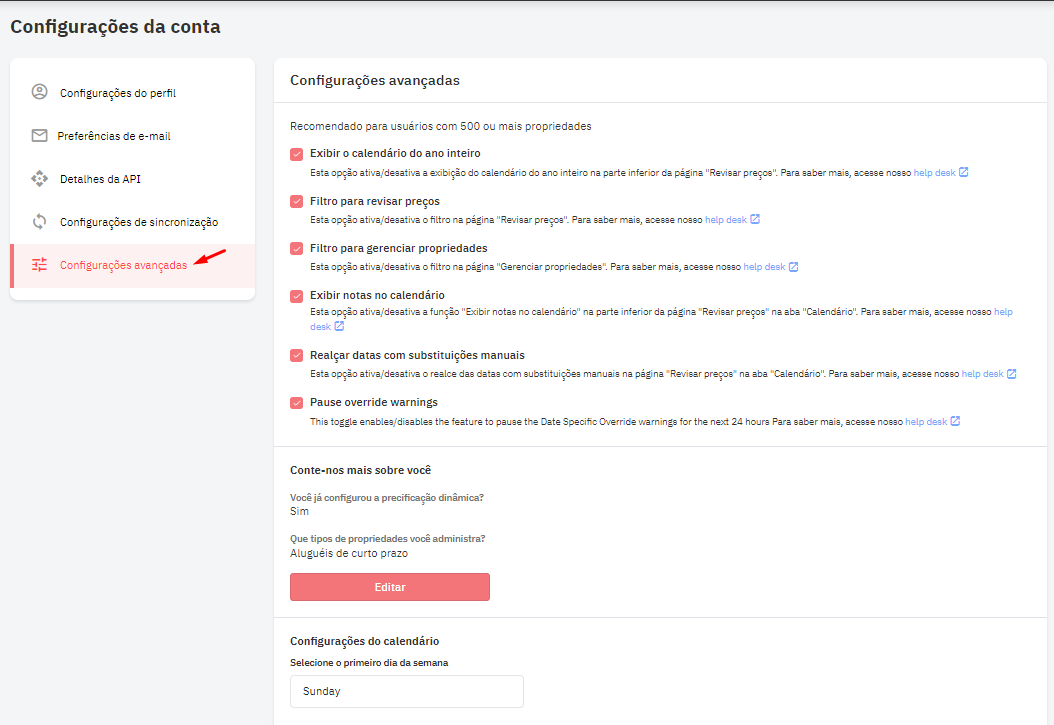The image size is (1054, 725).
Task: Toggle Exibir notas no calendário checkbox
Action: pyautogui.click(x=296, y=296)
